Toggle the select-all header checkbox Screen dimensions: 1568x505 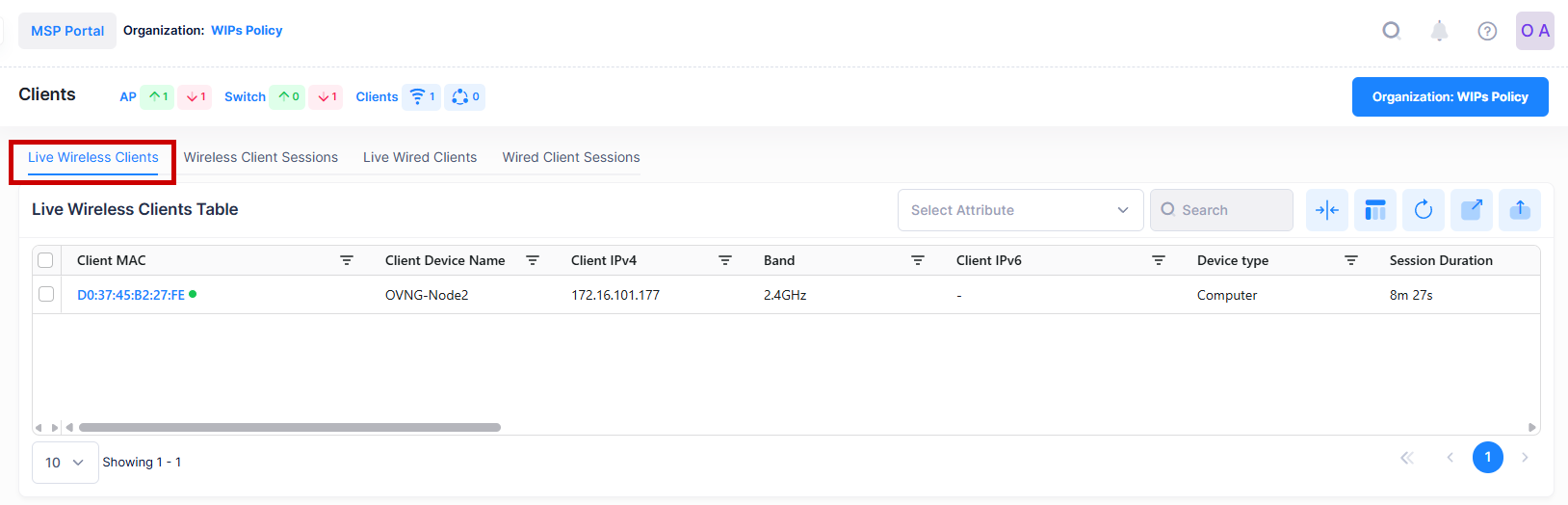coord(45,260)
